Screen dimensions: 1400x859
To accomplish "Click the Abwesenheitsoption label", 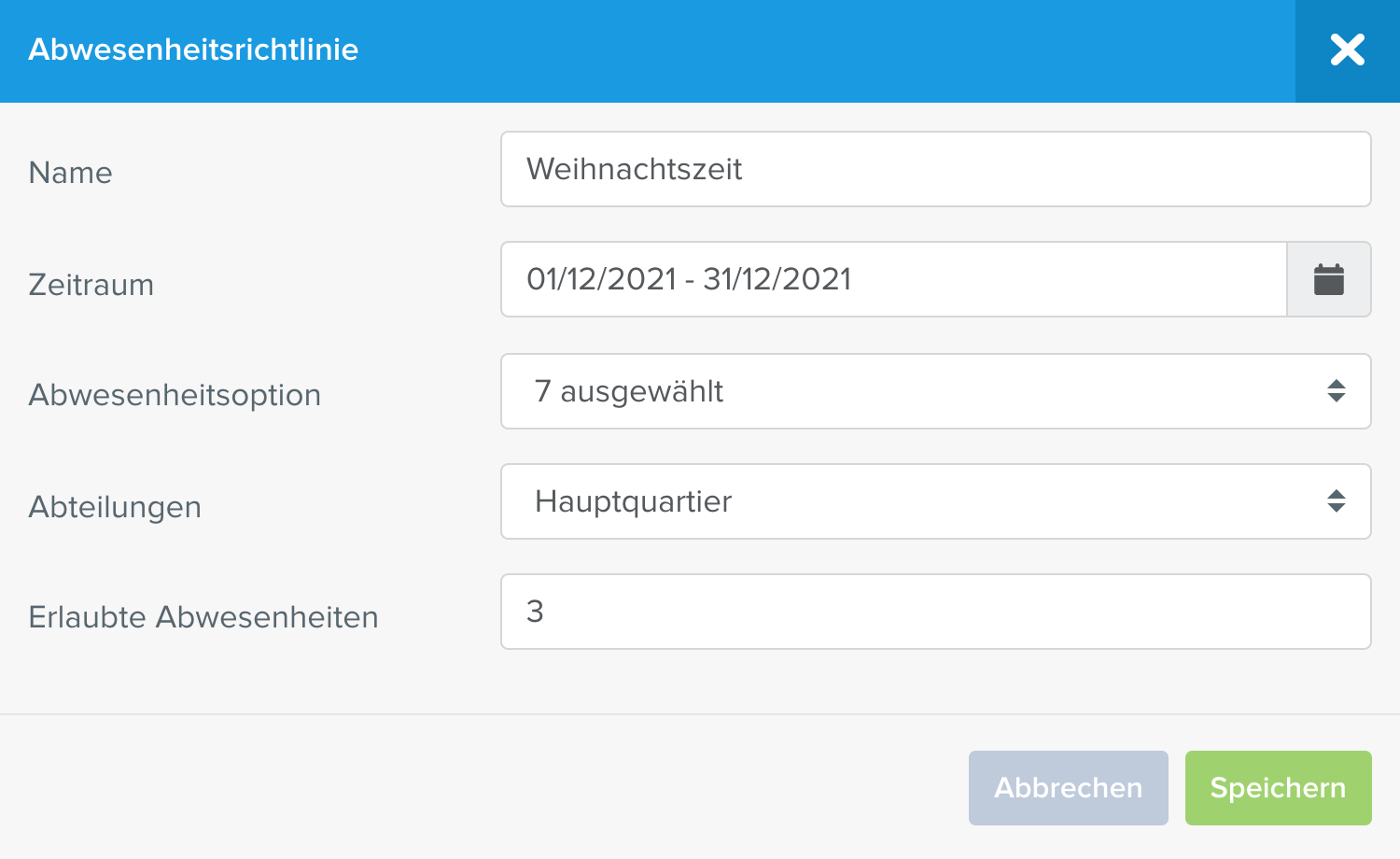I will click(x=175, y=395).
